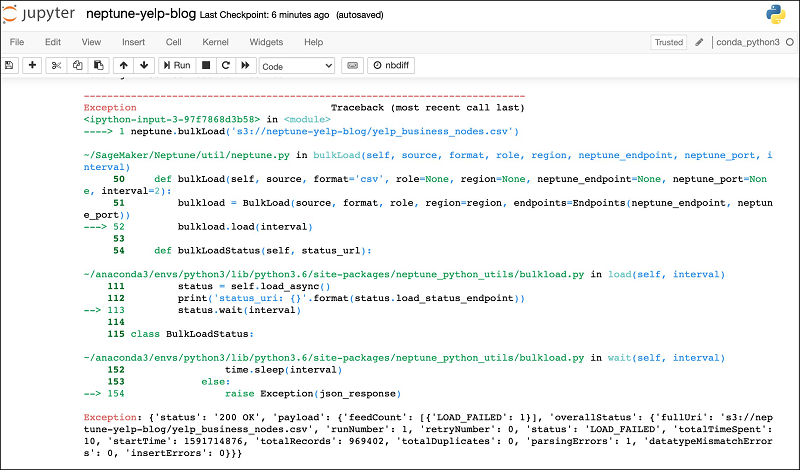Move selected cell up arrow

123,65
